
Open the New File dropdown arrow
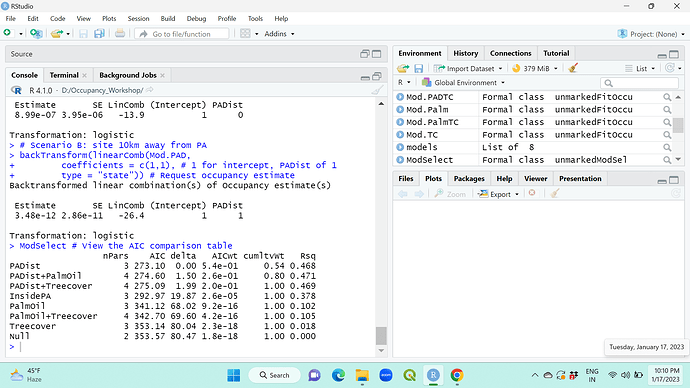20,34
